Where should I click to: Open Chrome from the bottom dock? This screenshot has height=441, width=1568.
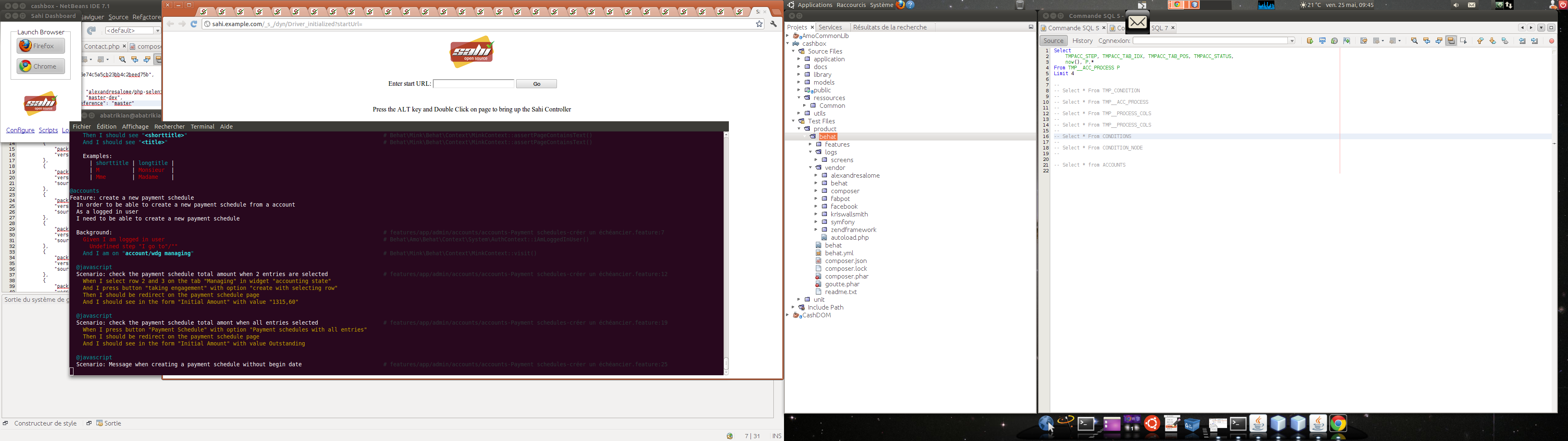[x=1338, y=423]
